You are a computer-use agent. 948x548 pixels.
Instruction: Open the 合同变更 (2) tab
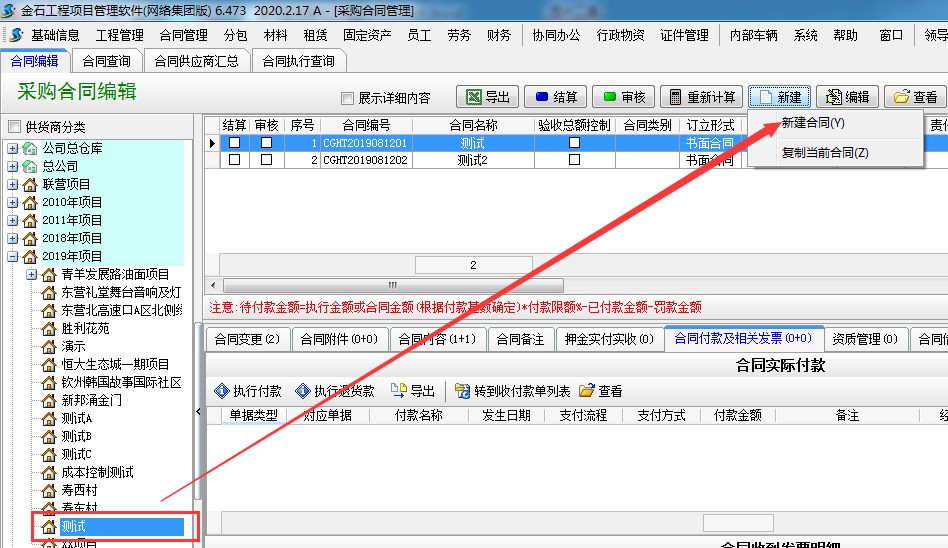246,339
